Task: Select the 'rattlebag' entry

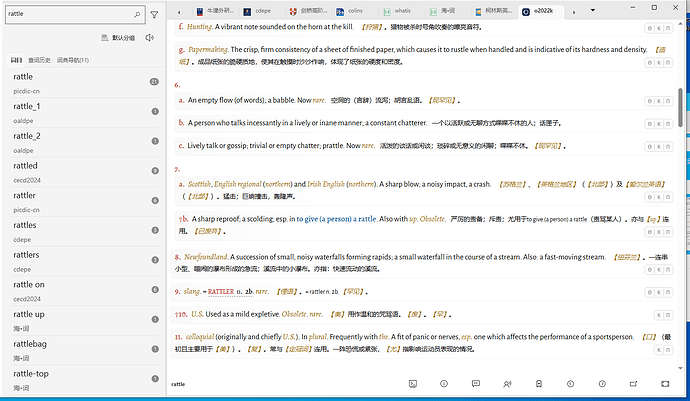Action: pyautogui.click(x=84, y=350)
